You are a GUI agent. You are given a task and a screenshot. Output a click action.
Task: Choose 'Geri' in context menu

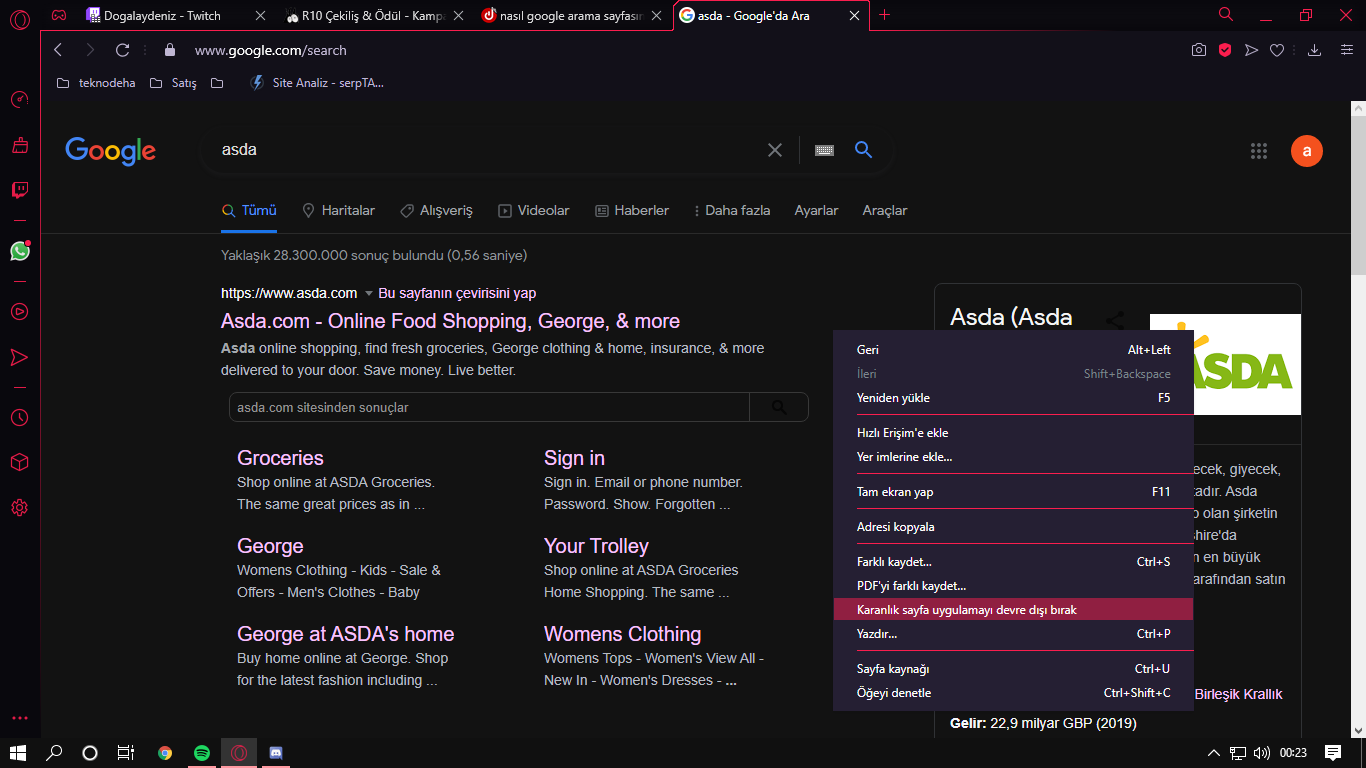[1013, 350]
